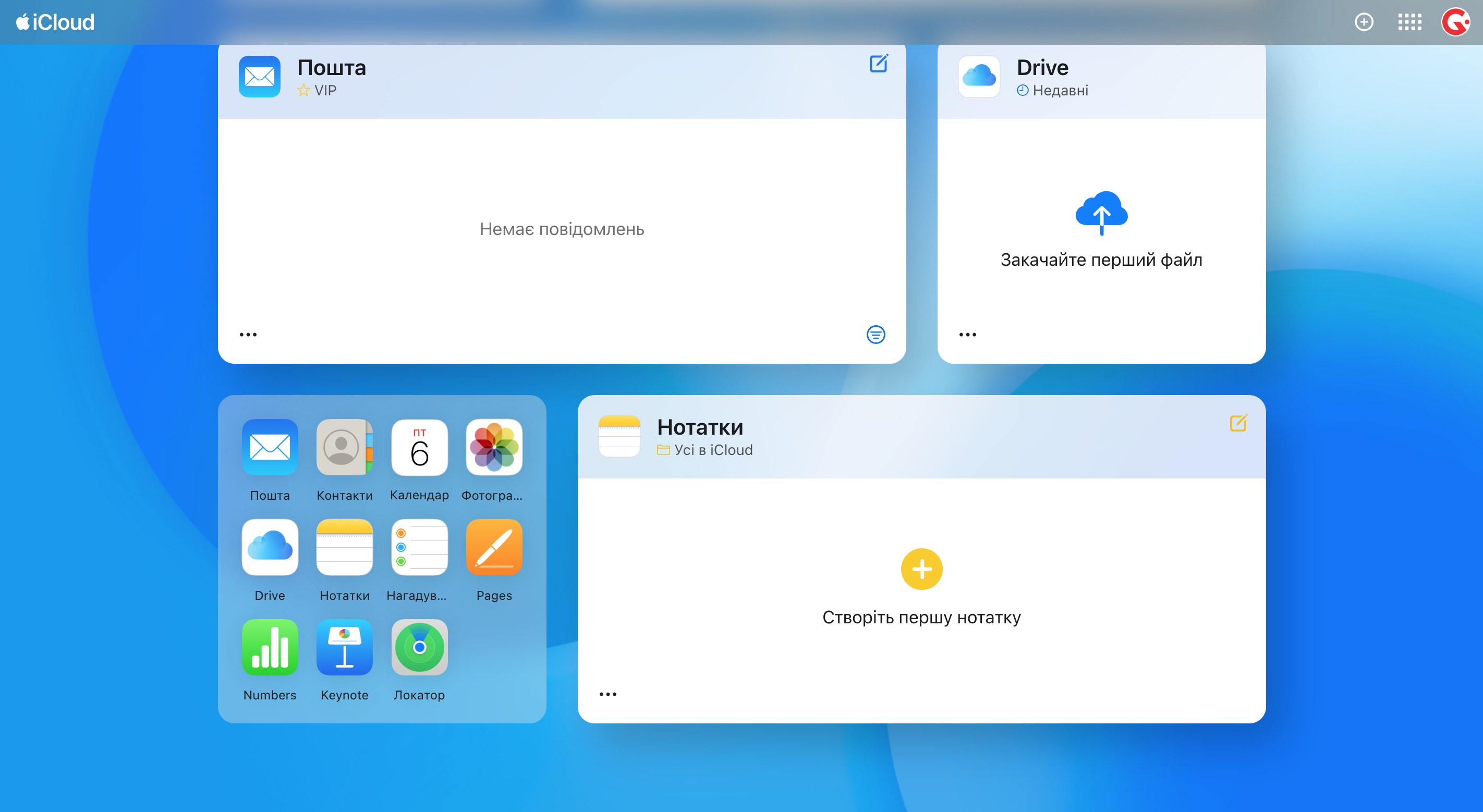Click the mail filter icon in Пошта widget
Image resolution: width=1483 pixels, height=812 pixels.
tap(876, 335)
